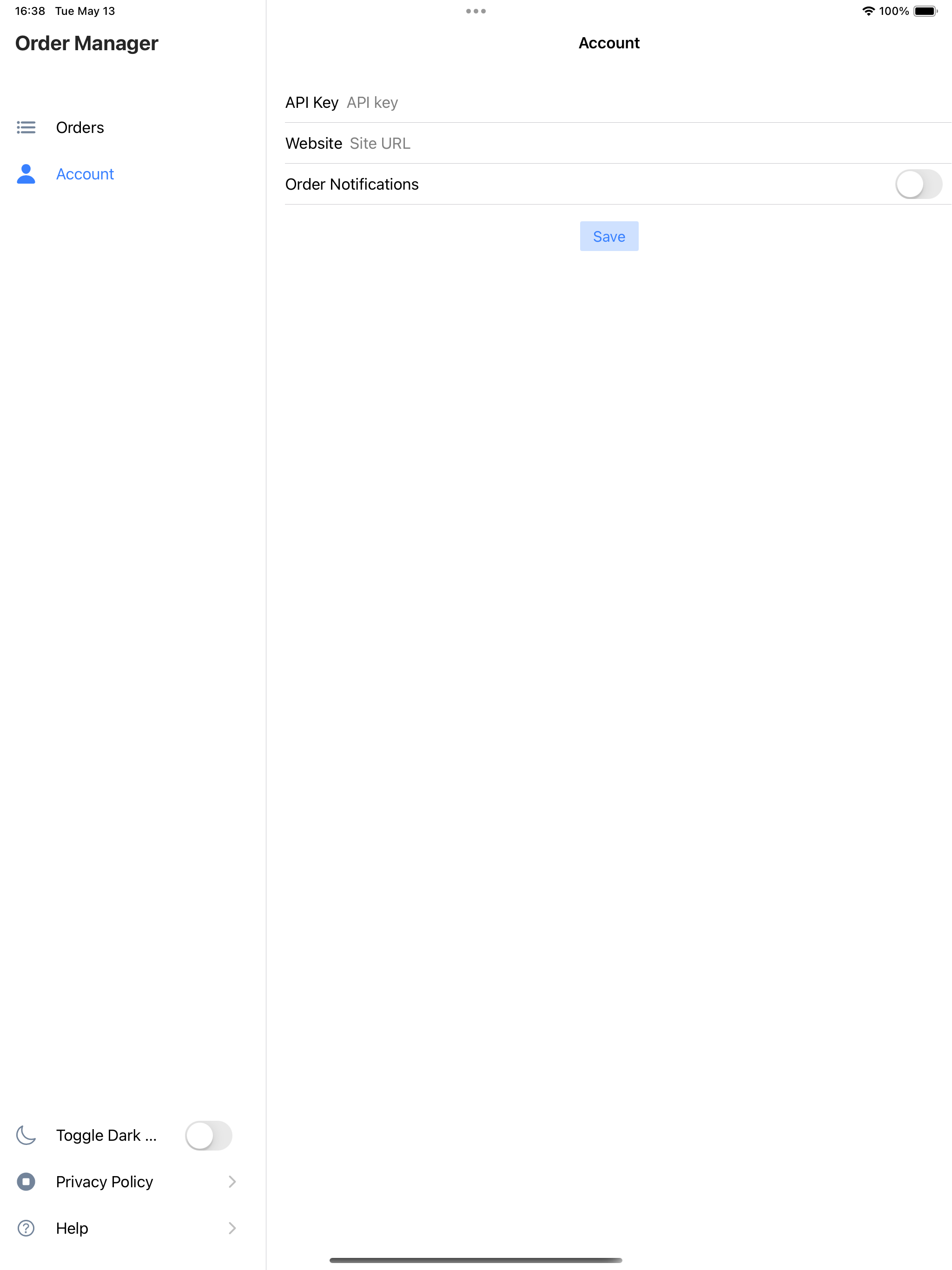The height and width of the screenshot is (1270, 952).
Task: Open Privacy Policy via its chevron
Action: [x=232, y=1182]
